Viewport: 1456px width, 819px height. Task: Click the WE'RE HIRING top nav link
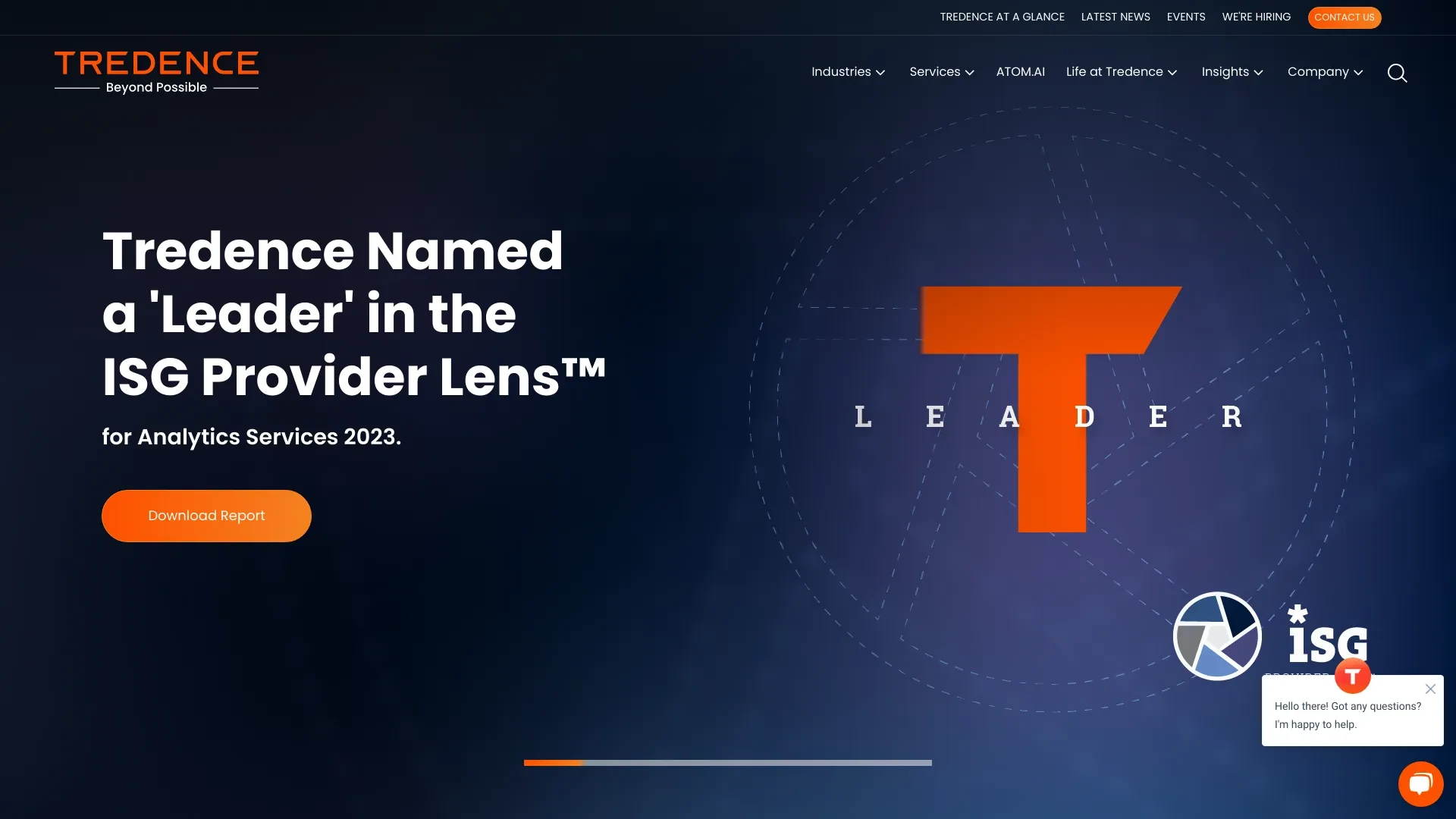(x=1256, y=17)
